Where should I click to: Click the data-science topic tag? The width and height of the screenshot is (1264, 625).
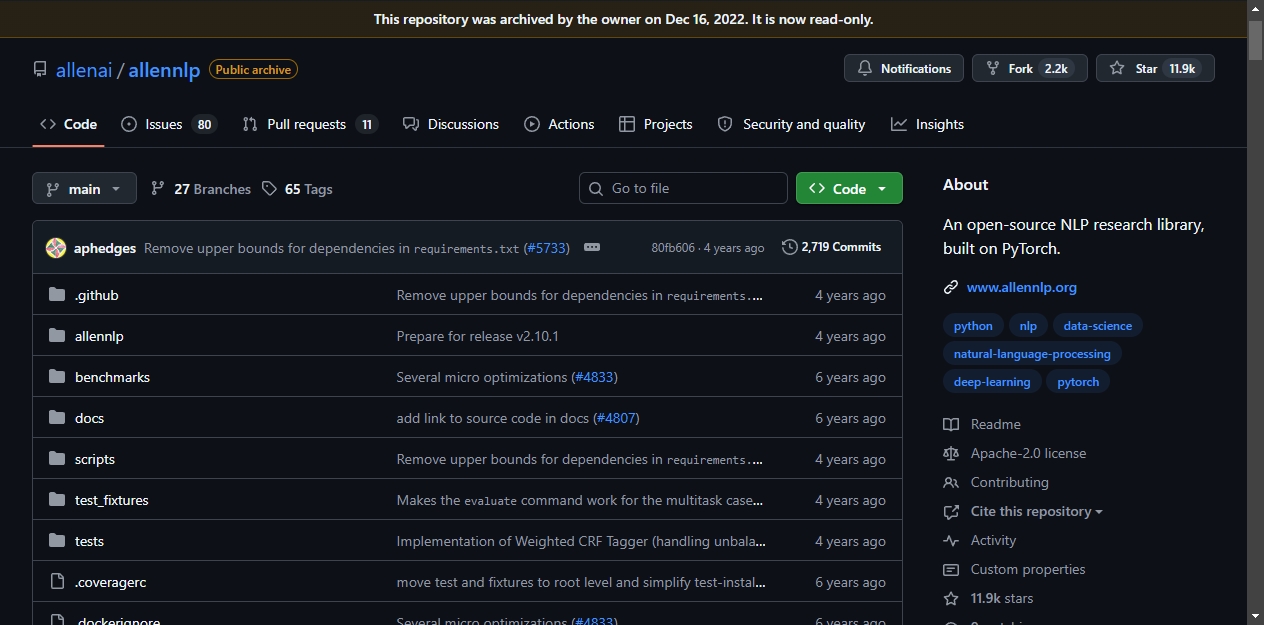[x=1098, y=326]
